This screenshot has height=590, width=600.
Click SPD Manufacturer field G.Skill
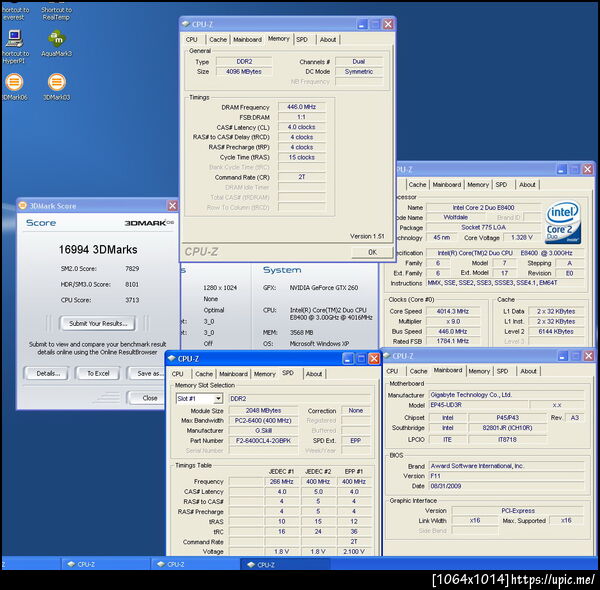click(x=263, y=430)
